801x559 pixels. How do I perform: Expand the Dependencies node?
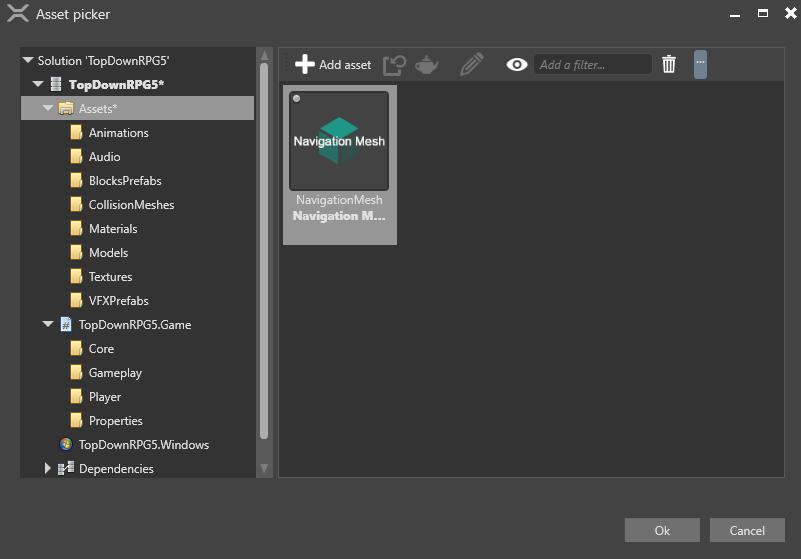(47, 468)
